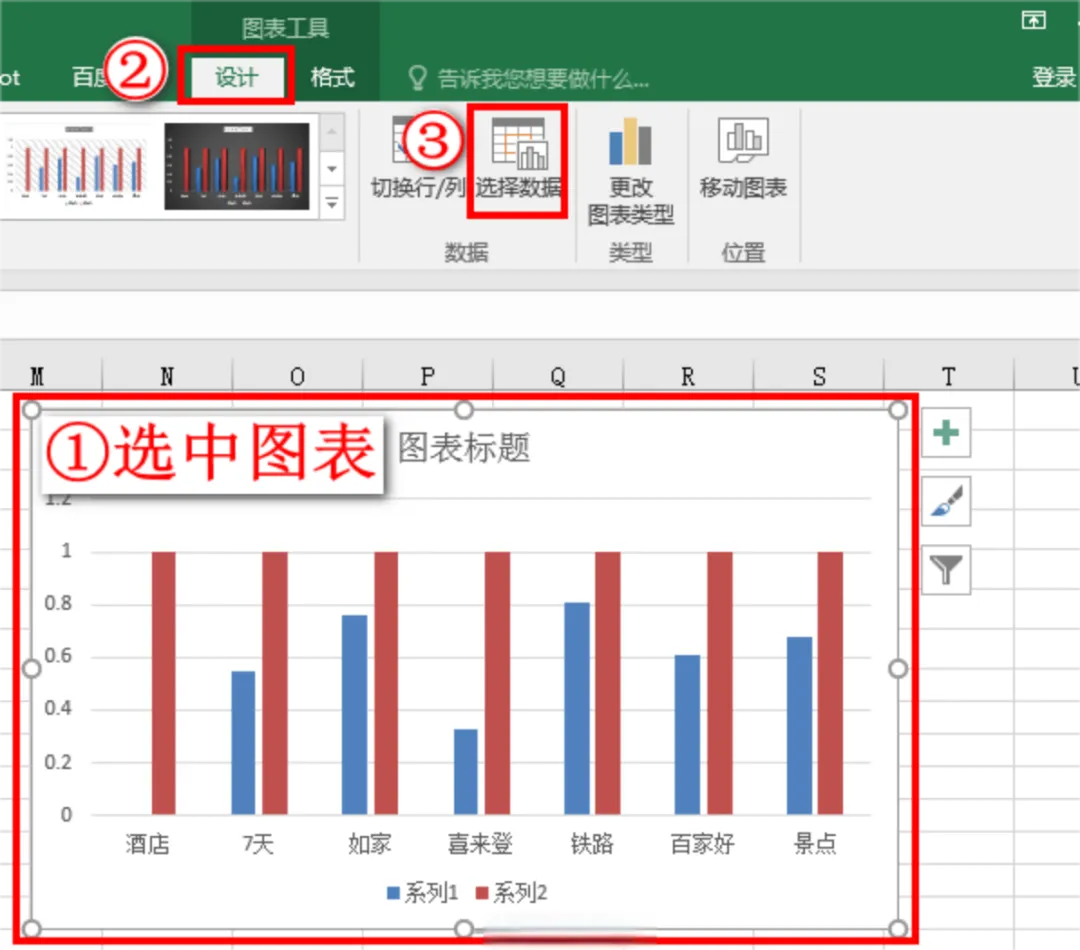1080x950 pixels.
Task: Click the vertical axis value 0.8
Action: [58, 603]
